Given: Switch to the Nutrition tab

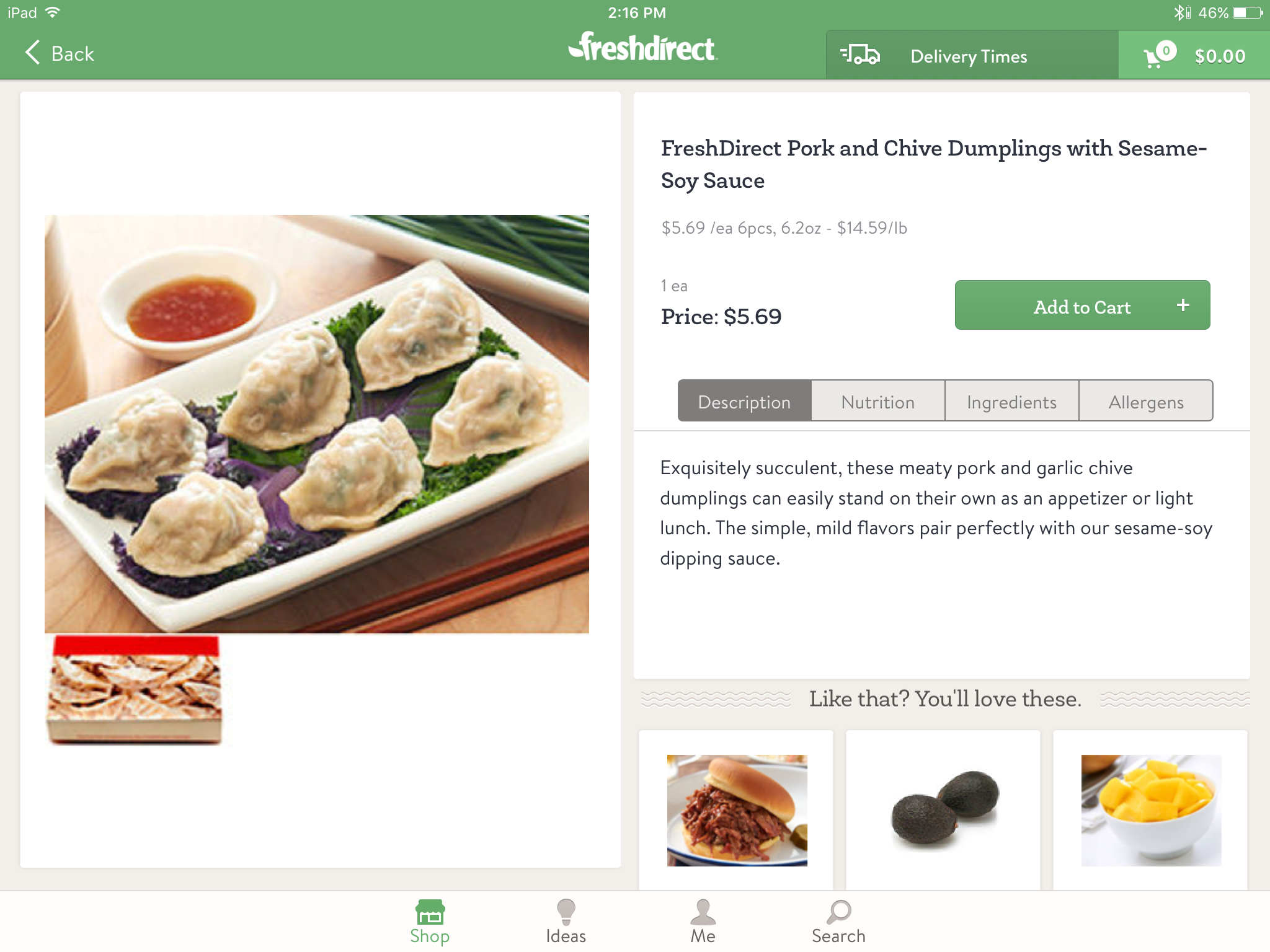Looking at the screenshot, I should point(877,402).
